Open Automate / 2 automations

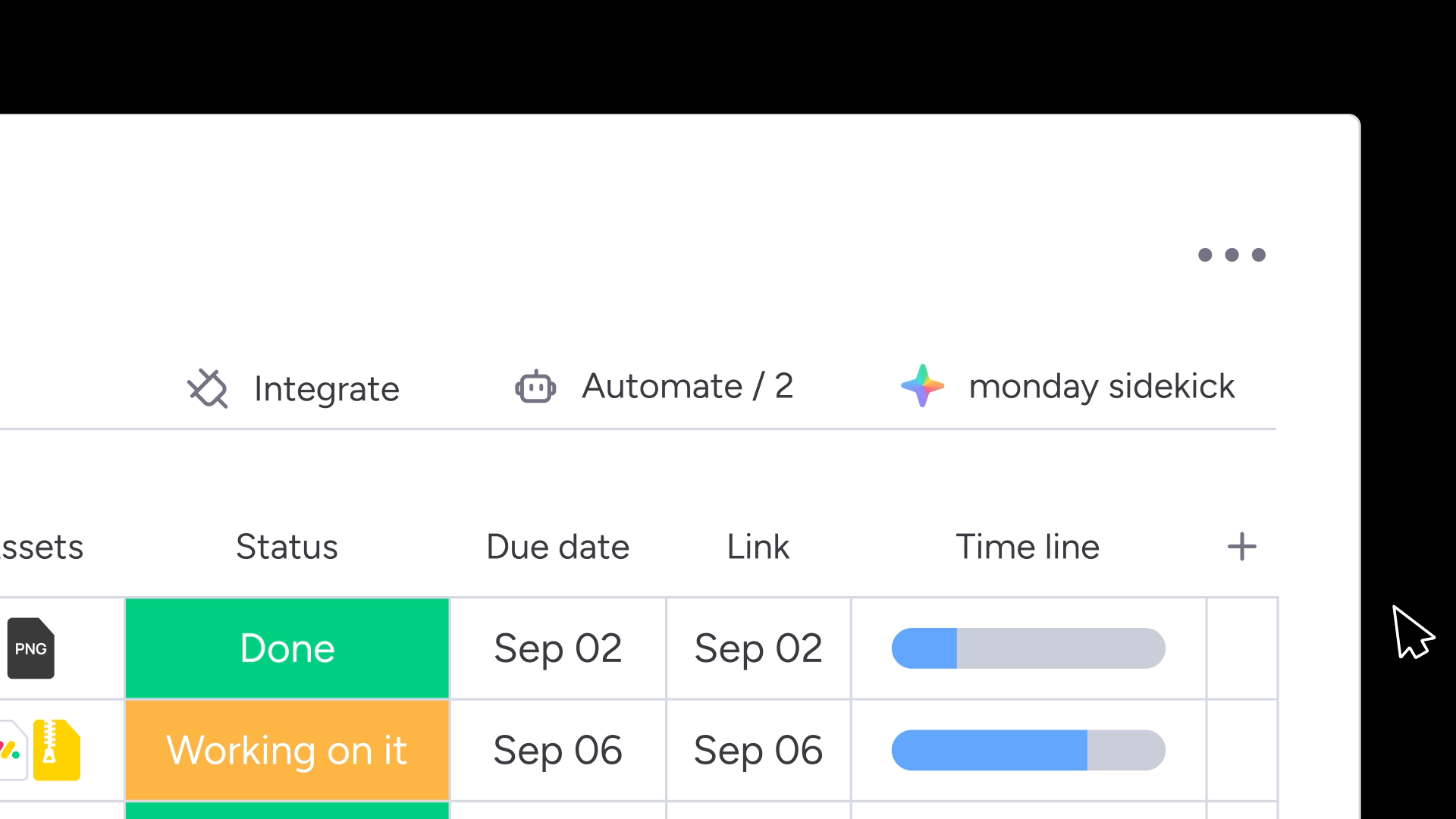[x=687, y=387]
